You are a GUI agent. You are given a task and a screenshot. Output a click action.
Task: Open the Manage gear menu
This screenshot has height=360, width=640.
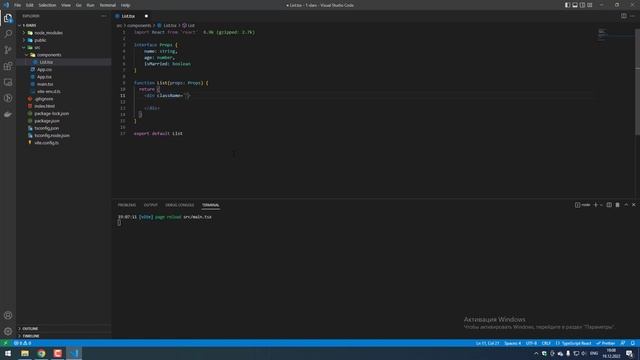[8, 331]
